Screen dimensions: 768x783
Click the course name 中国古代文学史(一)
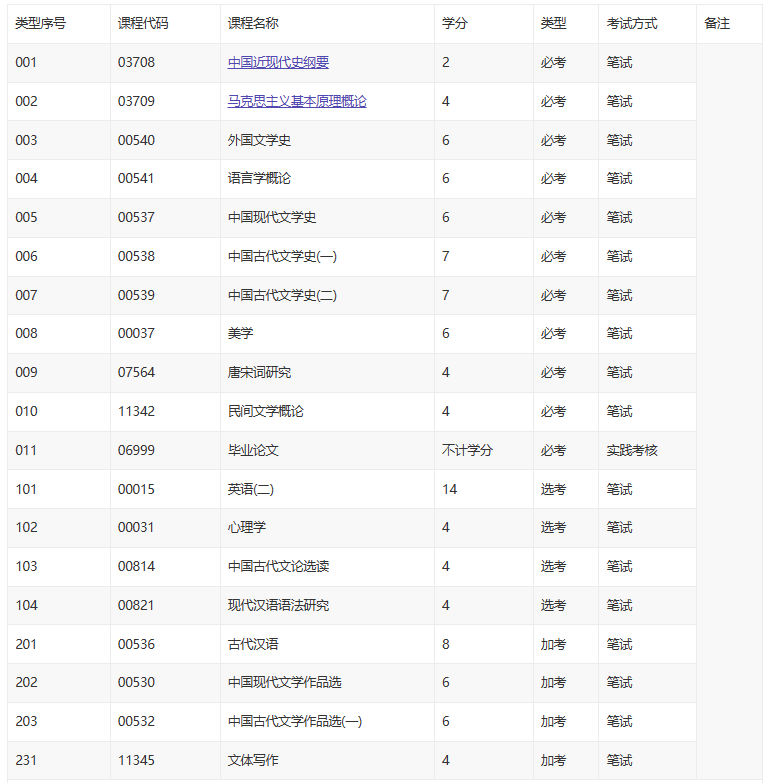pos(282,256)
